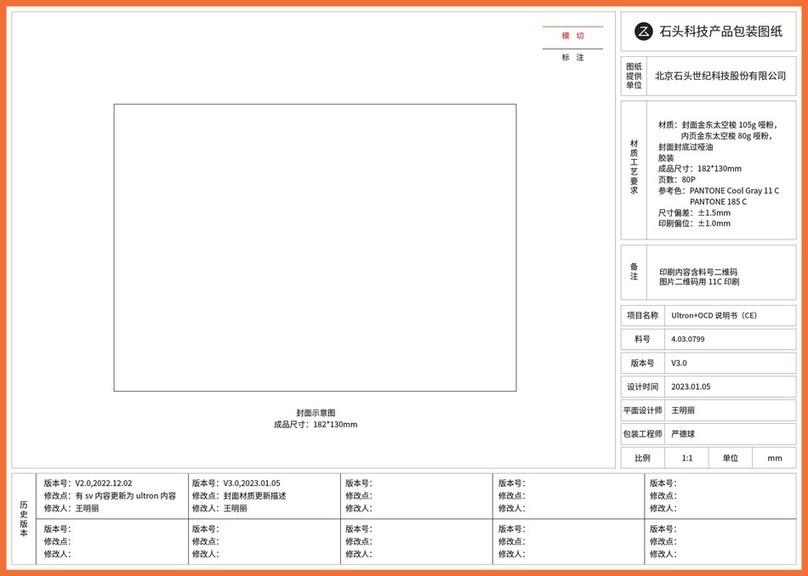The width and height of the screenshot is (808, 576).
Task: Click "修改人:王明丽" under the V2.0 entry
Action: coord(71,508)
